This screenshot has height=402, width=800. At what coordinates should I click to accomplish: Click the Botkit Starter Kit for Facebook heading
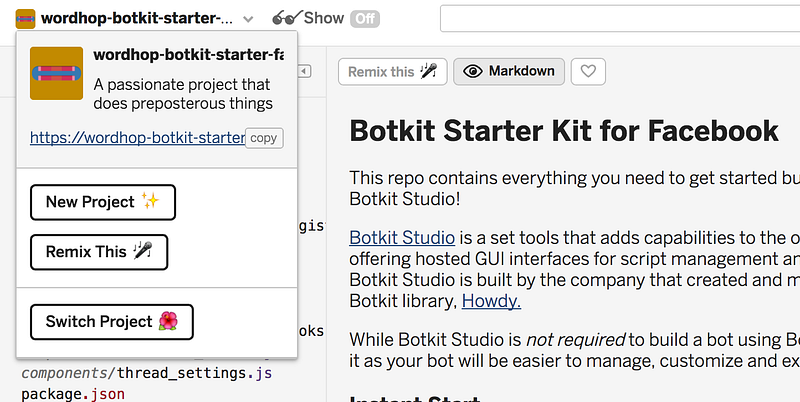click(x=564, y=131)
